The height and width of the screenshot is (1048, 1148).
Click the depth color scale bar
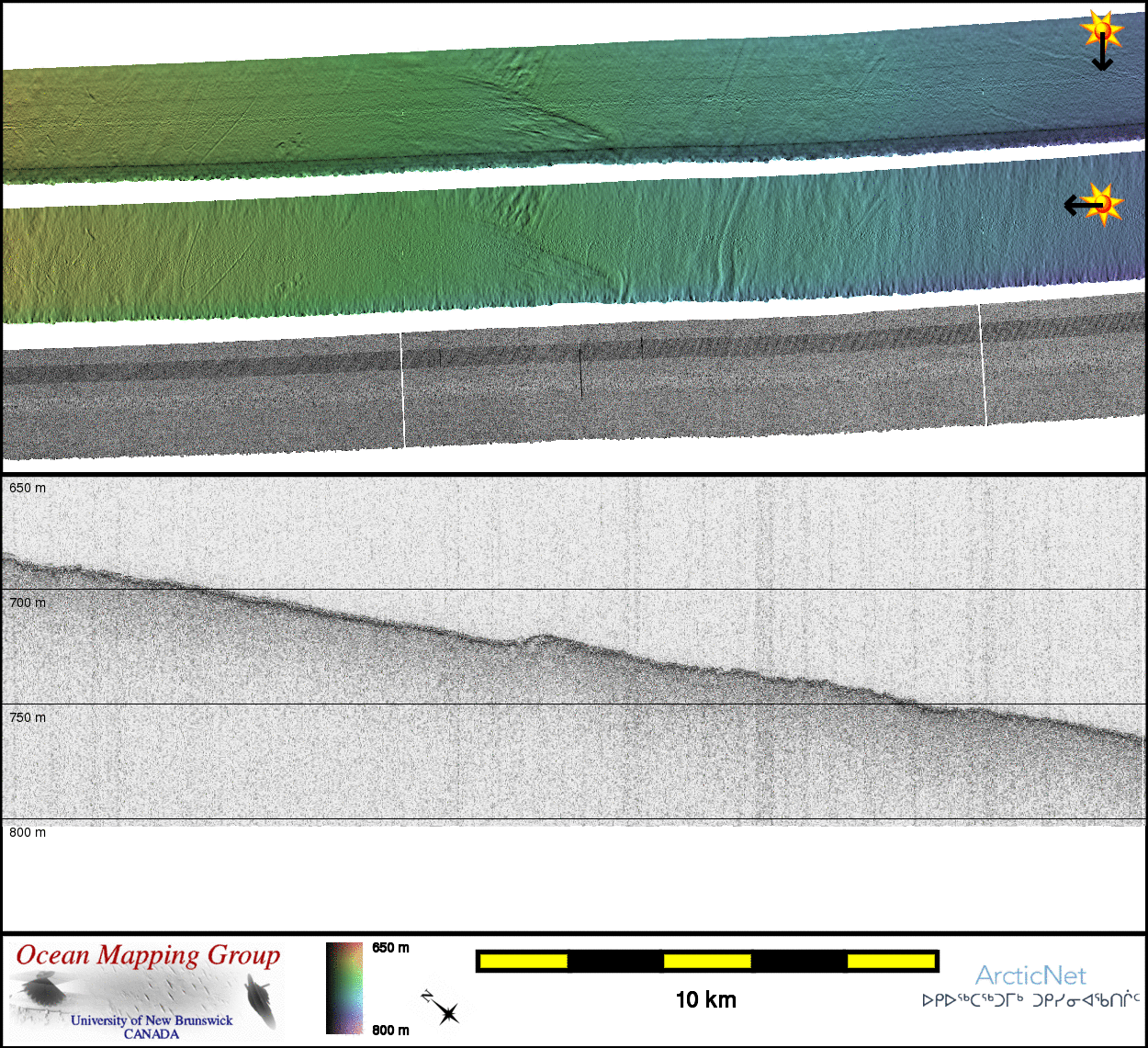click(x=344, y=988)
